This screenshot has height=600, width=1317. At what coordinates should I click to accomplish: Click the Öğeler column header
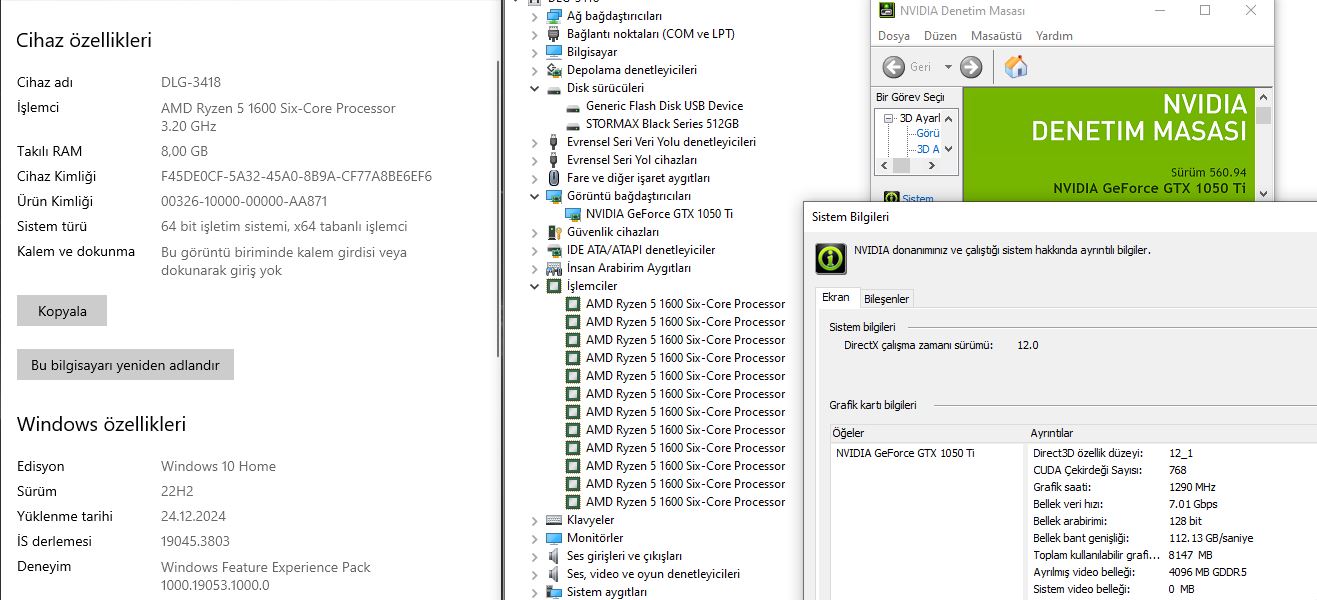(927, 433)
